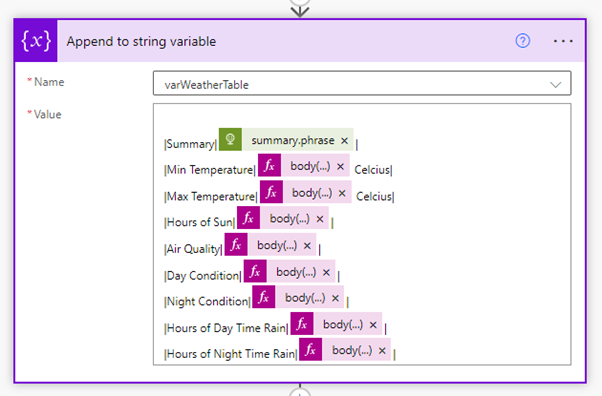Click fx icon beside Hours of Day Time Rain
The image size is (602, 396).
[x=302, y=324]
